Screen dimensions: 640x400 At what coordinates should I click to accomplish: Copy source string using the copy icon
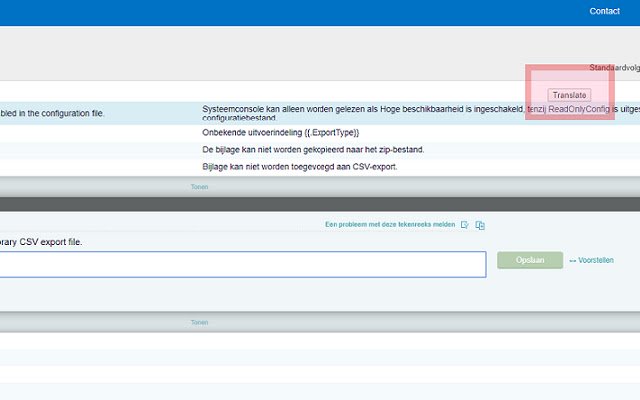tap(480, 225)
